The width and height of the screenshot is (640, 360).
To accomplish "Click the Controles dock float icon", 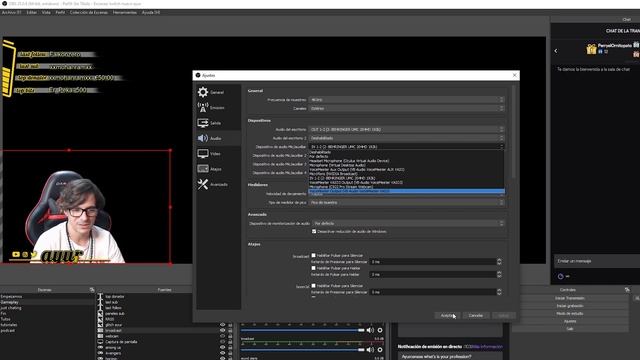I will pos(627,290).
